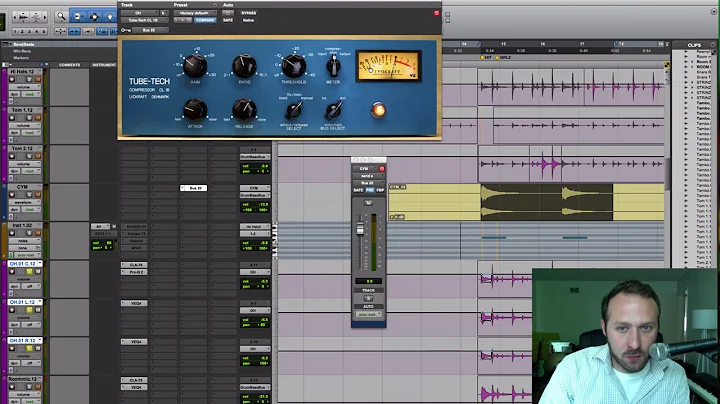Choose zoom preset 3

click(29, 31)
